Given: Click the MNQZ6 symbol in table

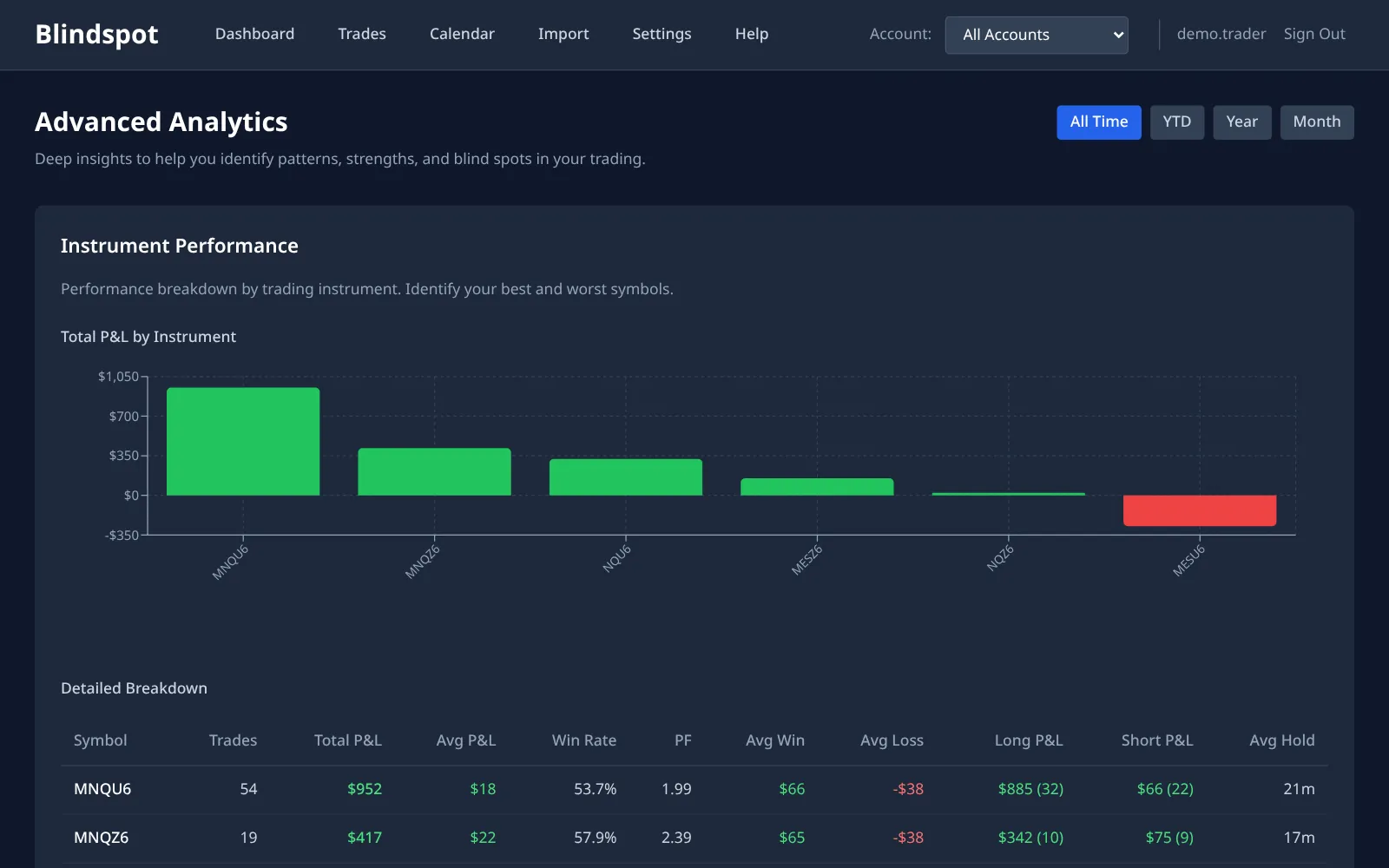Looking at the screenshot, I should pyautogui.click(x=101, y=838).
